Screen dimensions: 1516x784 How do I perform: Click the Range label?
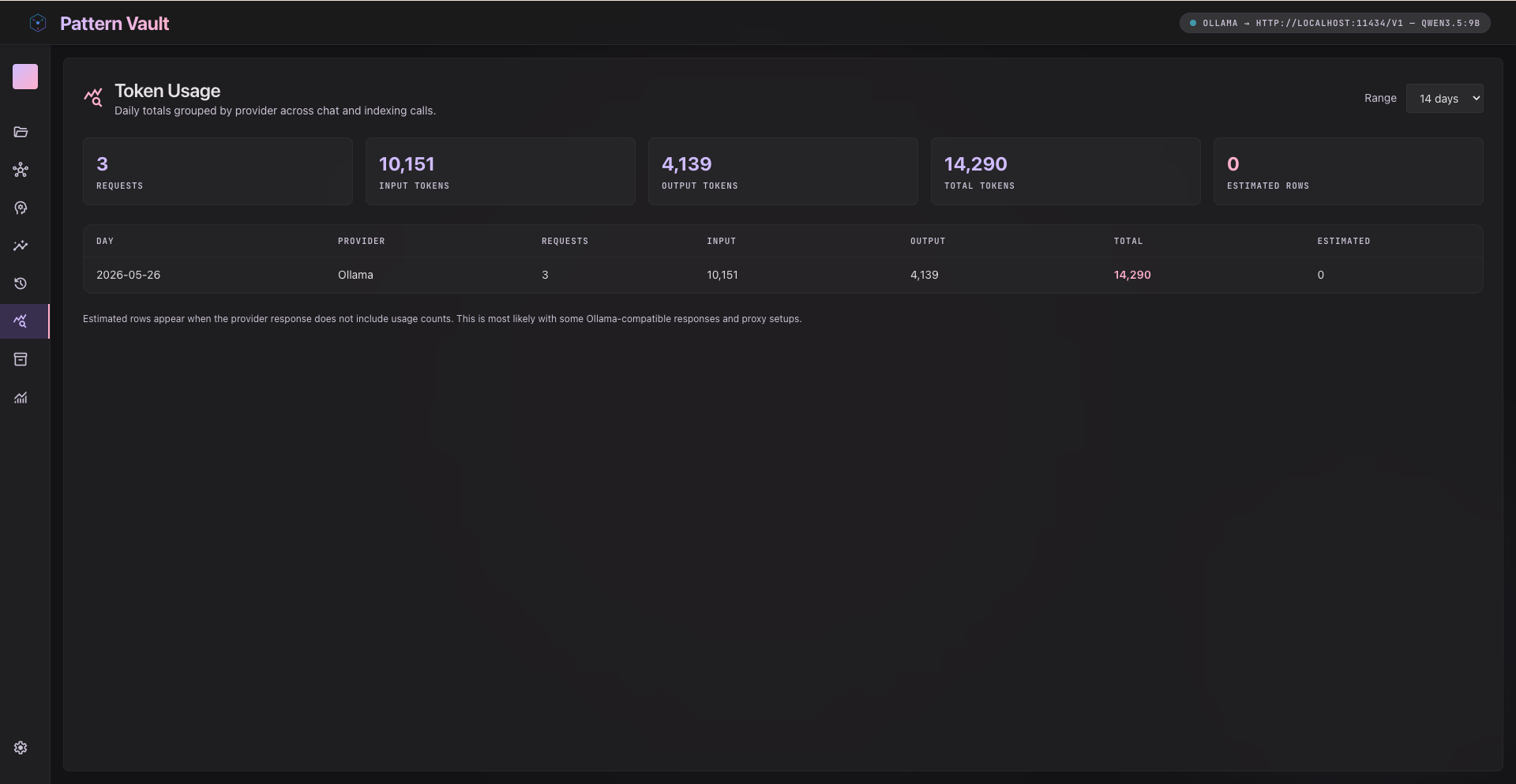click(1380, 98)
